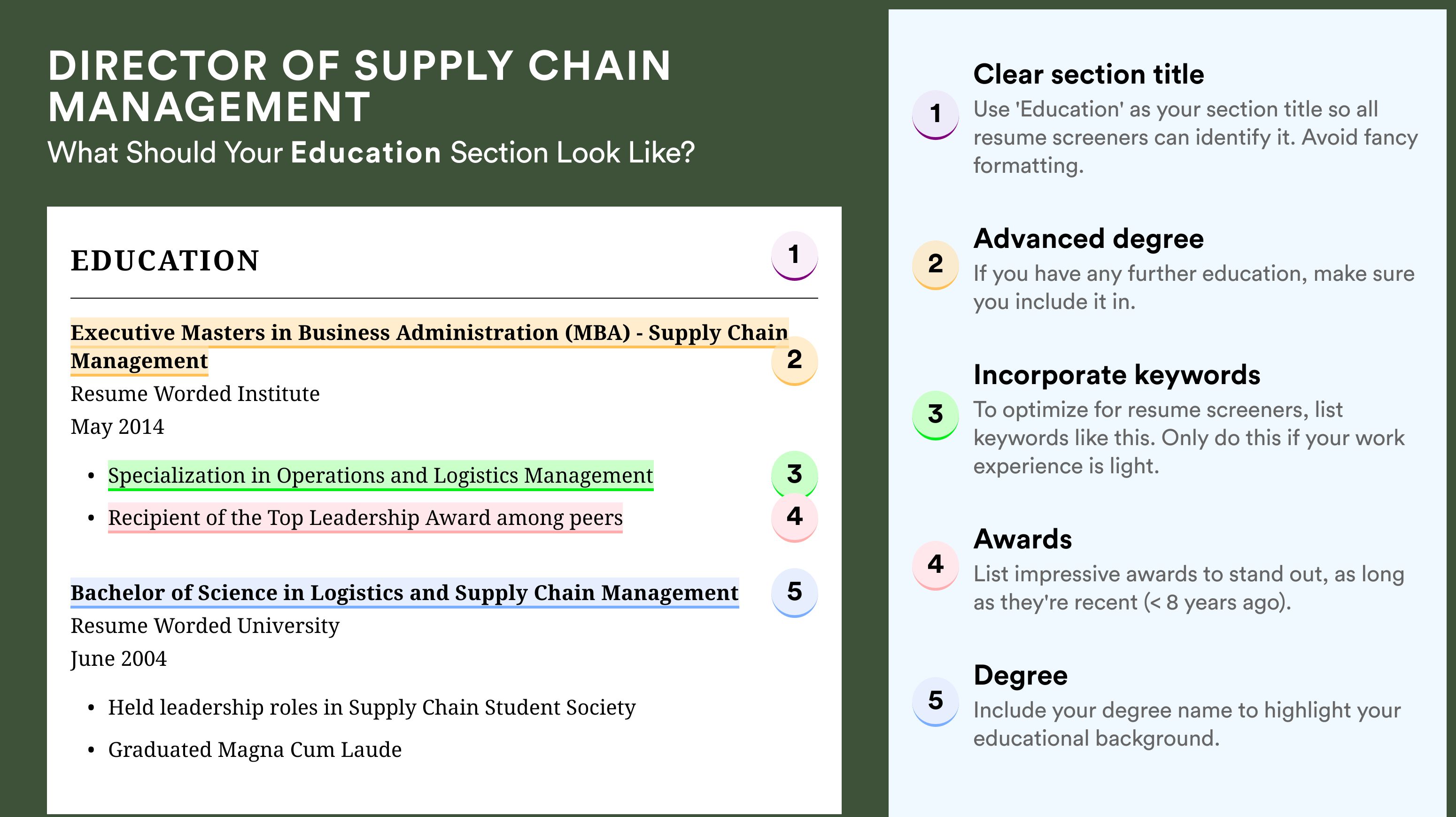Viewport: 1456px width, 817px height.
Task: Click the orange number 2 badge on resume
Action: (794, 361)
